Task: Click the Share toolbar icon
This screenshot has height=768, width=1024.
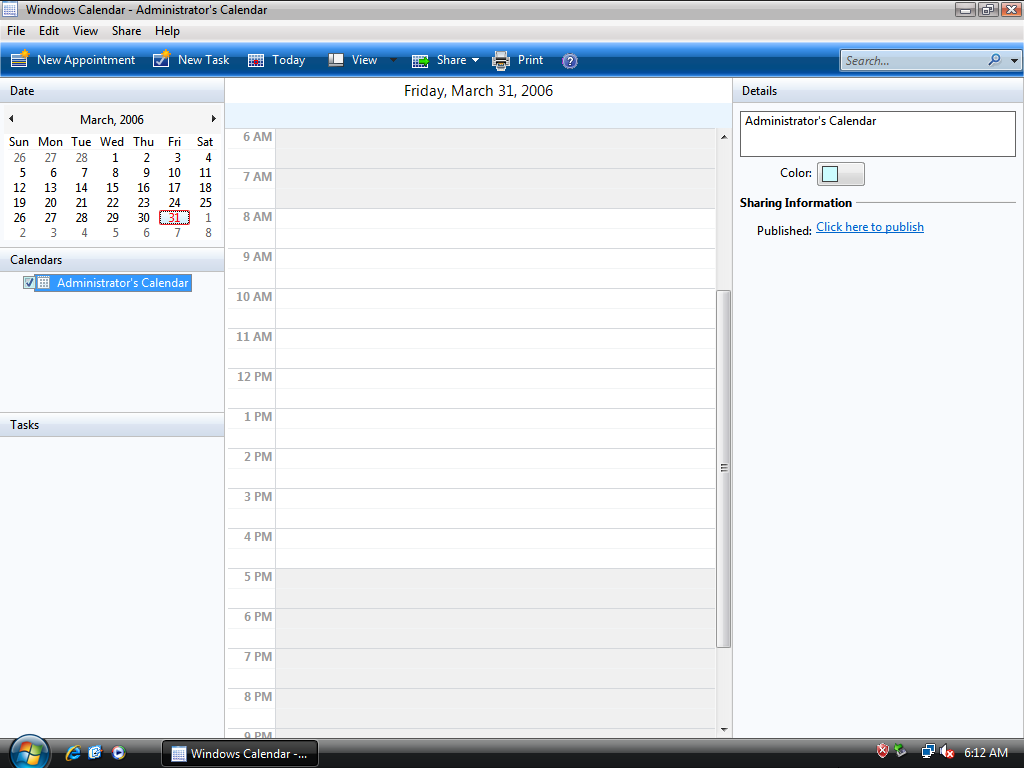Action: click(x=420, y=61)
